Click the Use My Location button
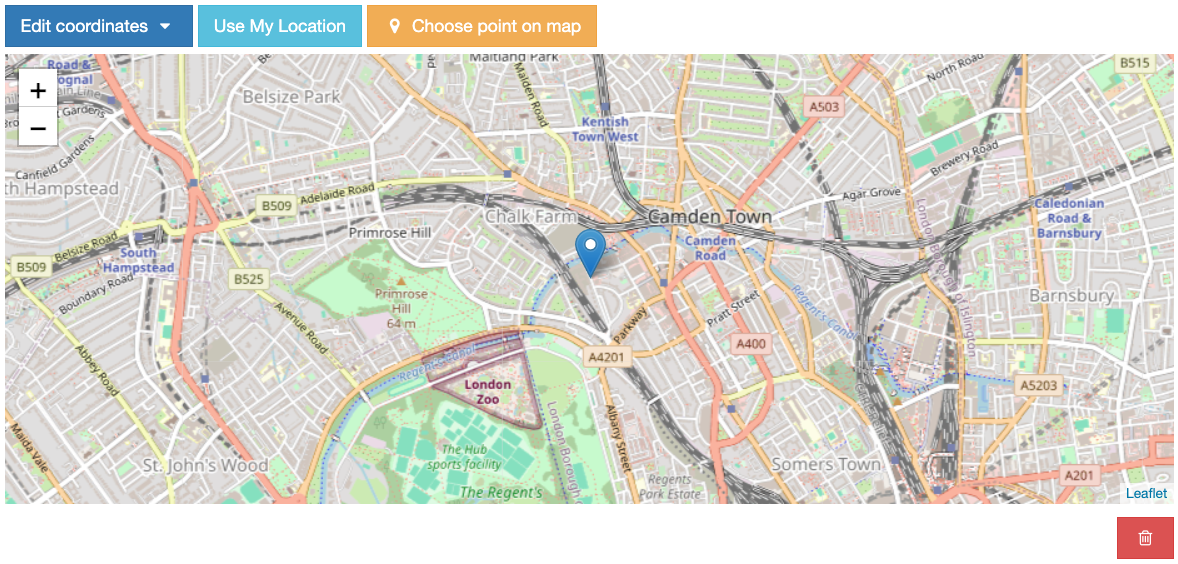 pos(279,26)
